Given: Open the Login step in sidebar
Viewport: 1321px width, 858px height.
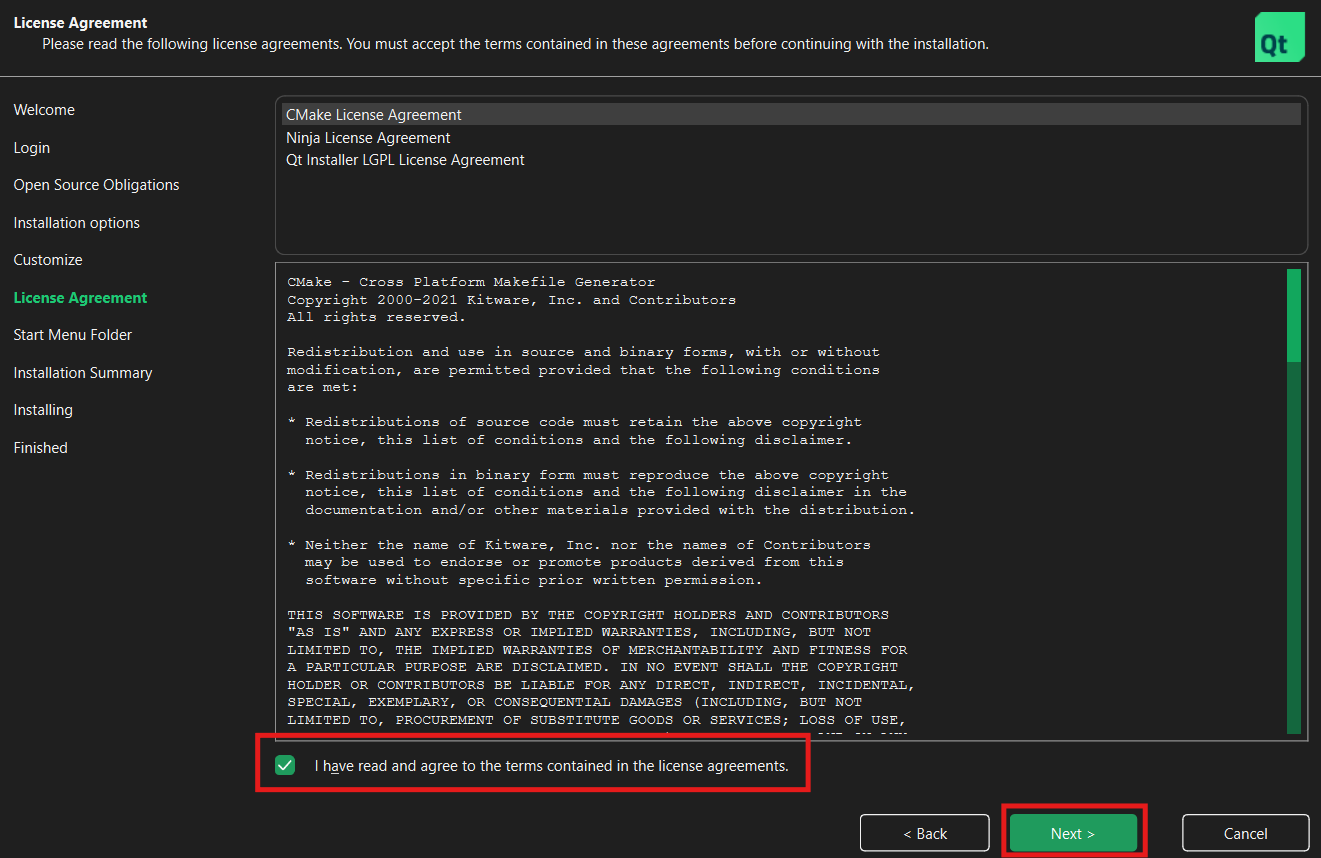Looking at the screenshot, I should click(32, 148).
